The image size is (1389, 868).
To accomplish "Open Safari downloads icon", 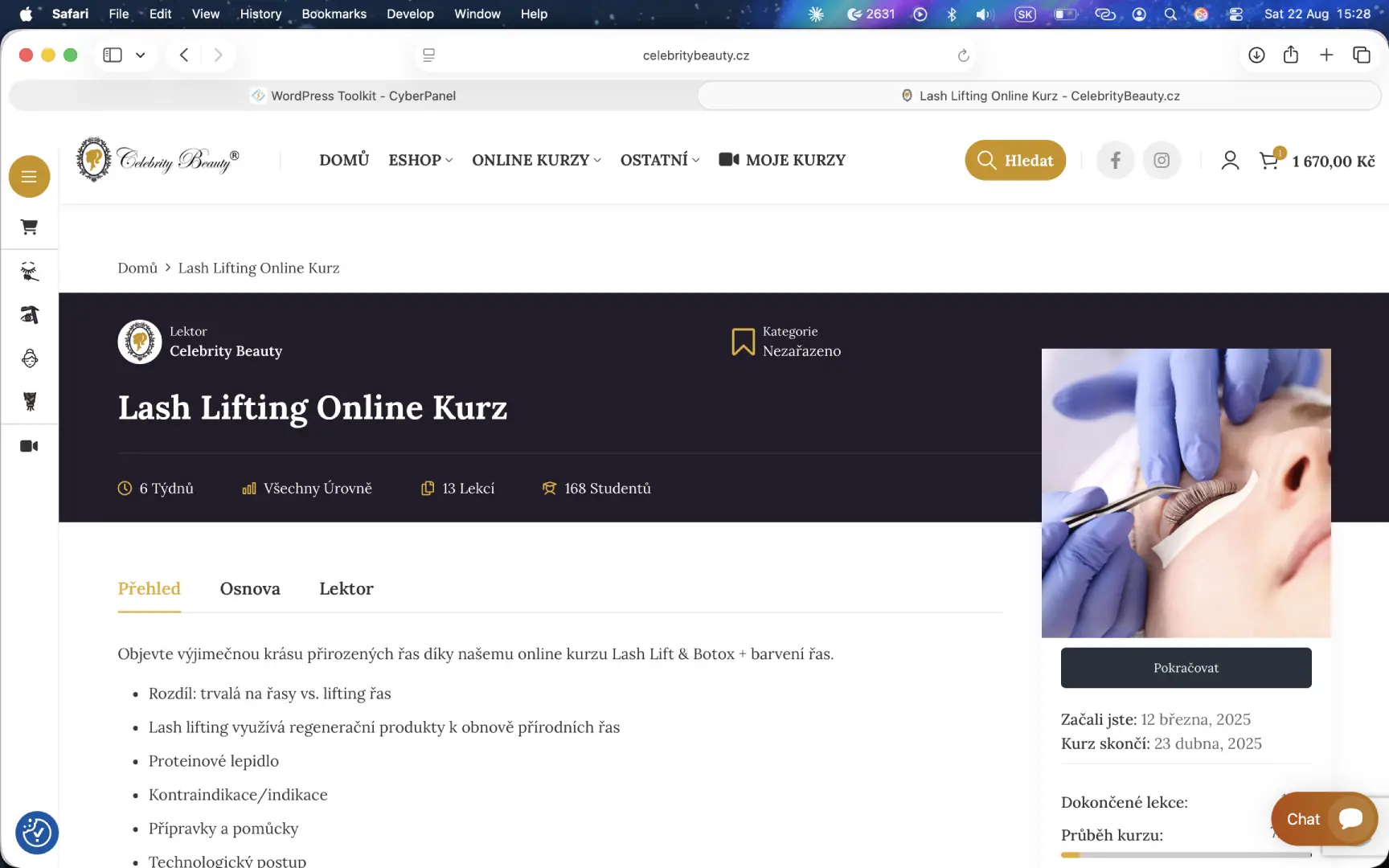I will (x=1256, y=55).
